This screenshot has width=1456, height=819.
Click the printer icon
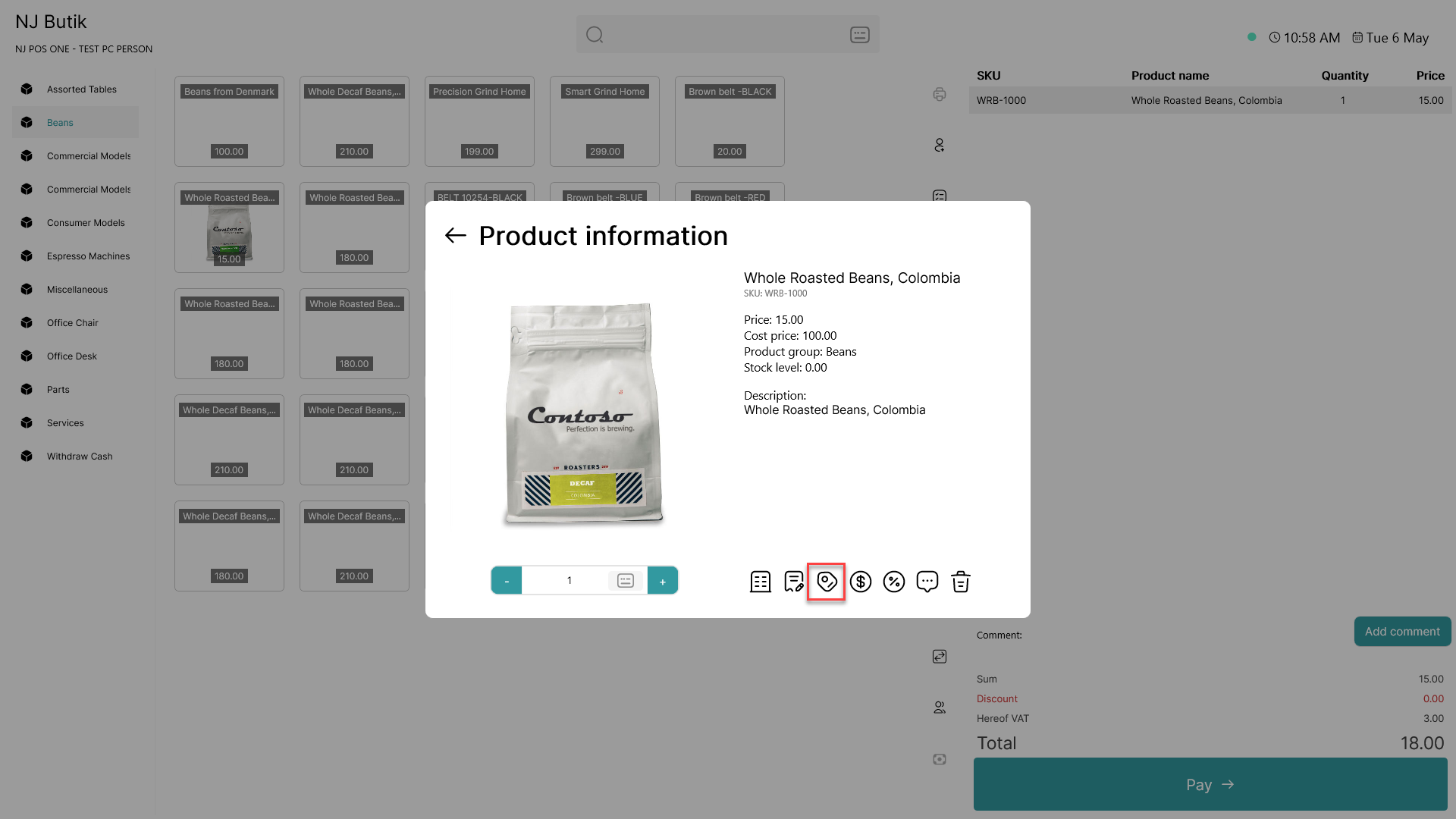coord(940,94)
